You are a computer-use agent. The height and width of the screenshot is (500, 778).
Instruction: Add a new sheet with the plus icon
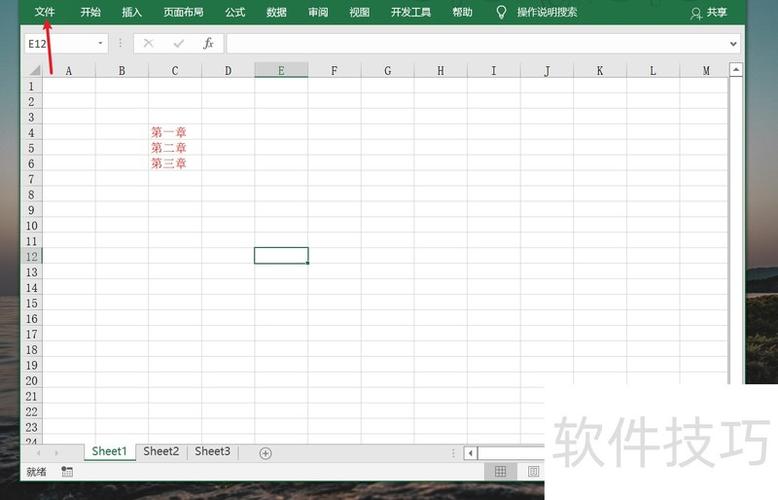(265, 453)
